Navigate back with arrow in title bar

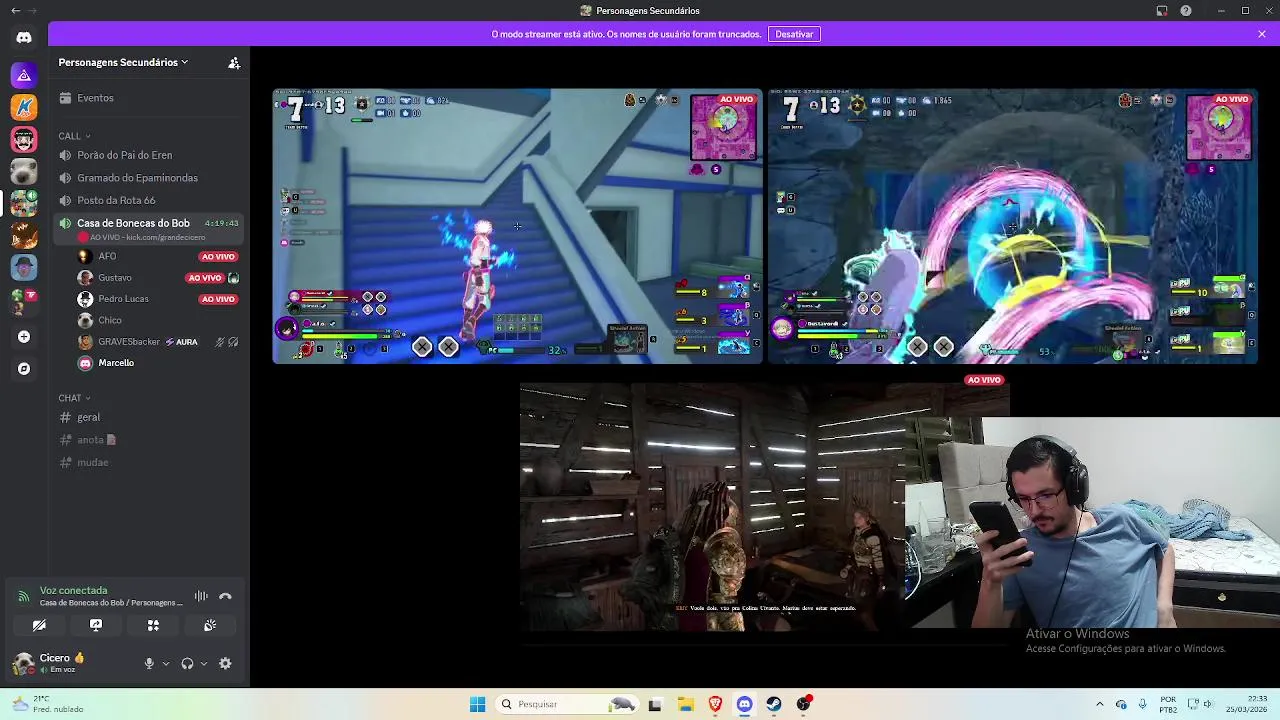point(15,10)
